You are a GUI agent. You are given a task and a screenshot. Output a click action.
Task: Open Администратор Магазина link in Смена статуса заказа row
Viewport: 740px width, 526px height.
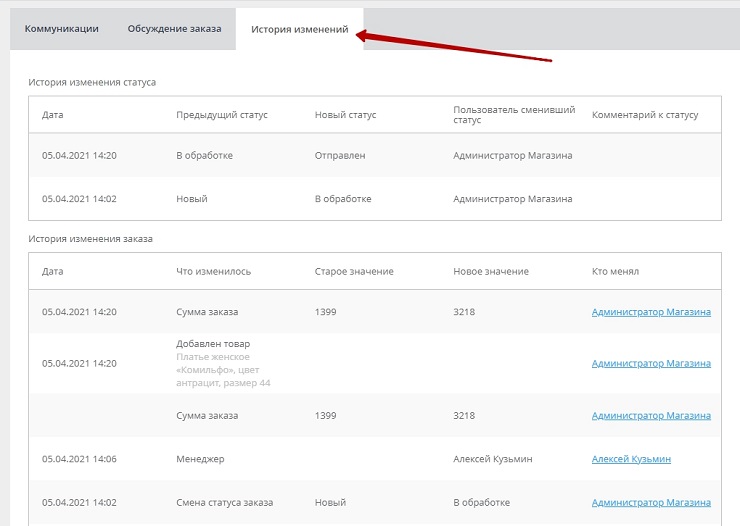point(651,502)
